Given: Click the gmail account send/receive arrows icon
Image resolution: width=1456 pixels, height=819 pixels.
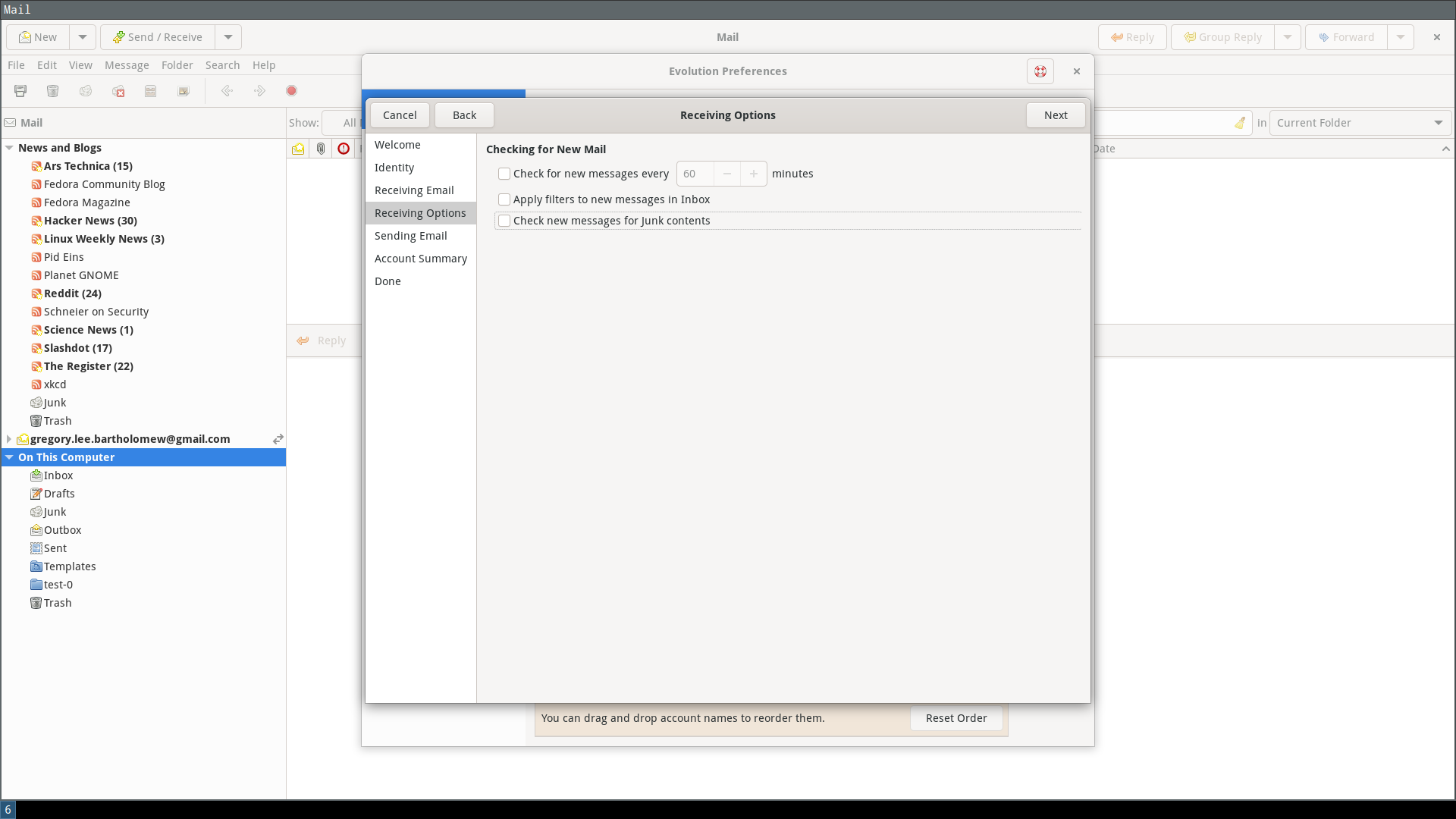Looking at the screenshot, I should point(278,439).
